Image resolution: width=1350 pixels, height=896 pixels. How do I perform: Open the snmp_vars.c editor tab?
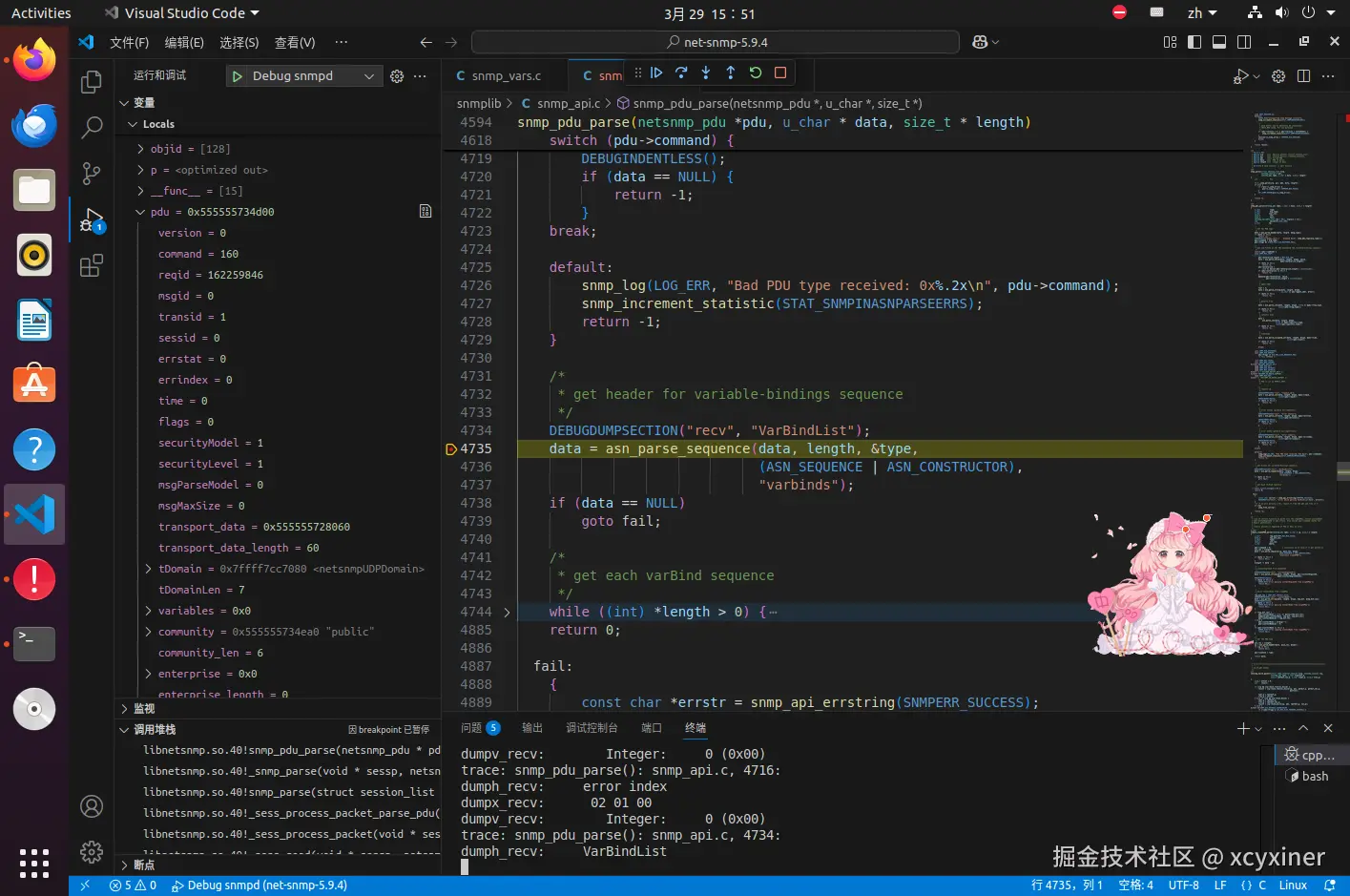(x=506, y=76)
